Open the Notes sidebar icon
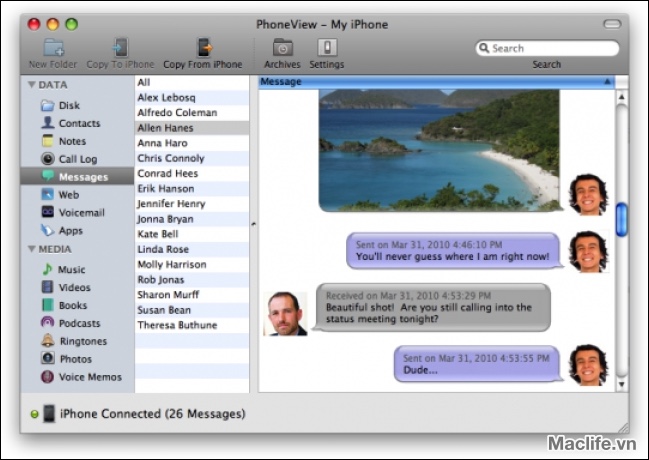Image resolution: width=649 pixels, height=460 pixels. click(48, 141)
